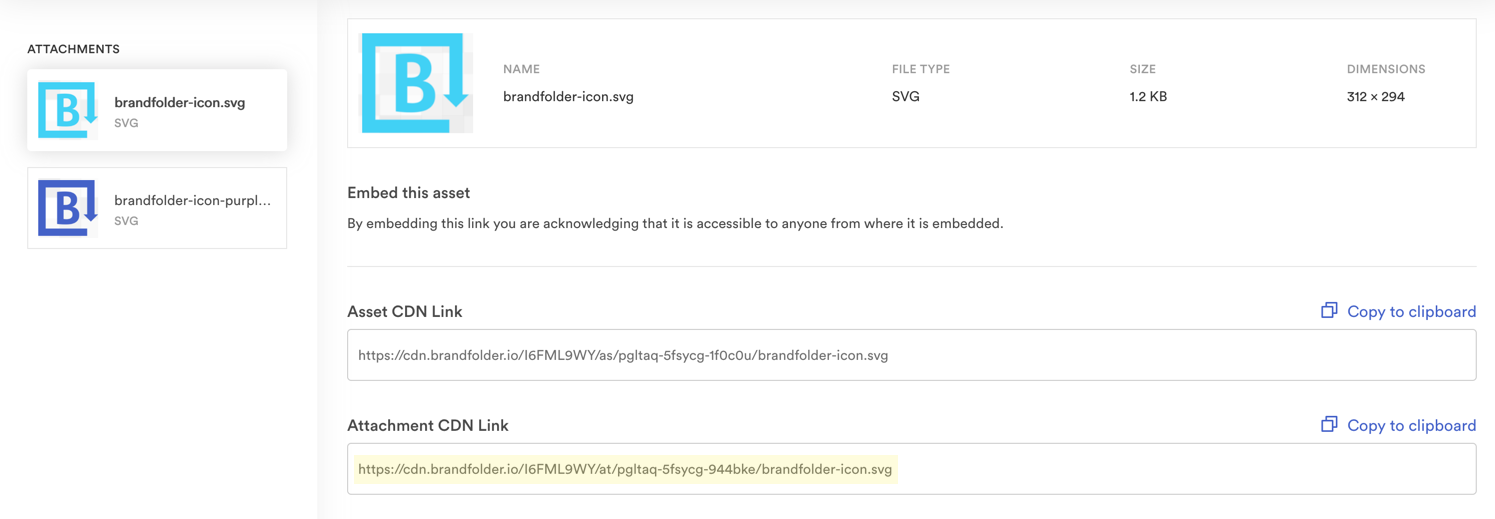Click the highlighted Attachment CDN URL text
The width and height of the screenshot is (1495, 519).
(x=625, y=469)
